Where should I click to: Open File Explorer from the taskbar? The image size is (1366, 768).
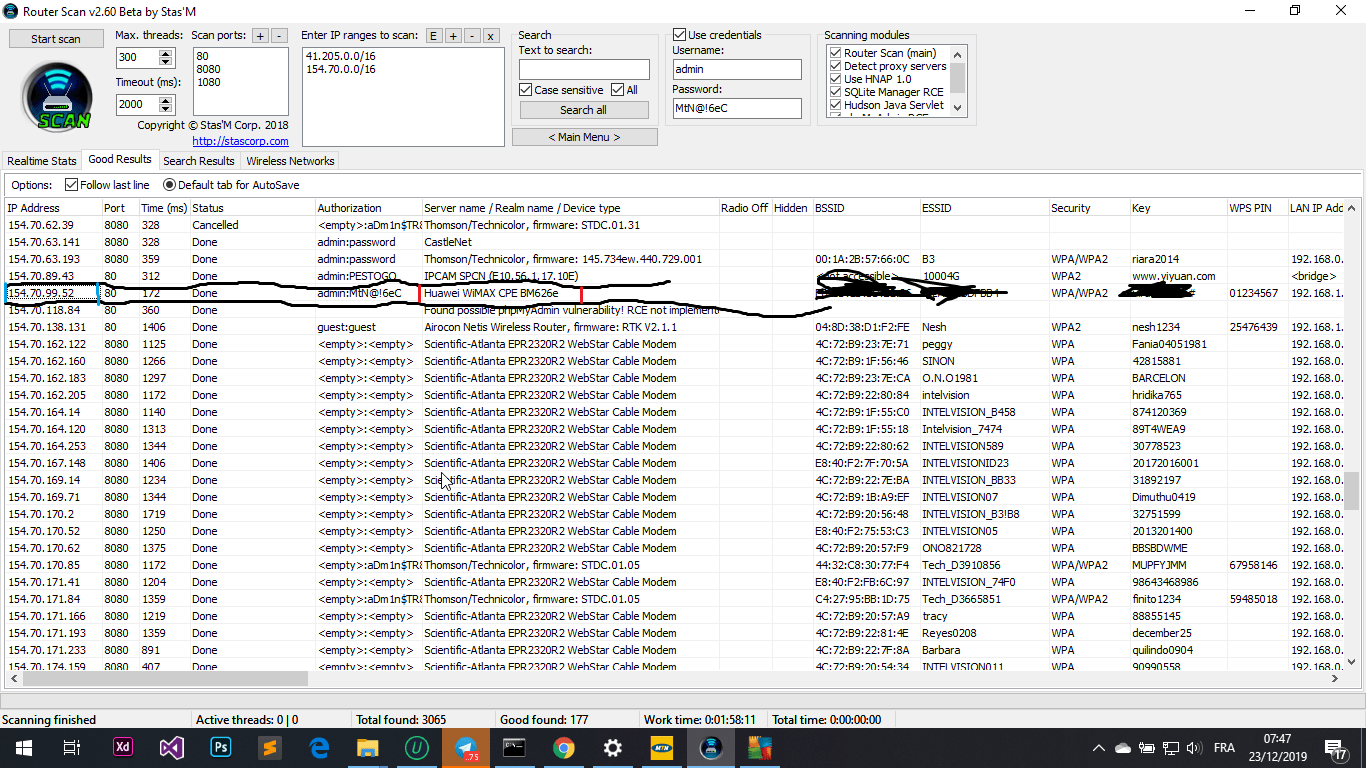(x=368, y=747)
